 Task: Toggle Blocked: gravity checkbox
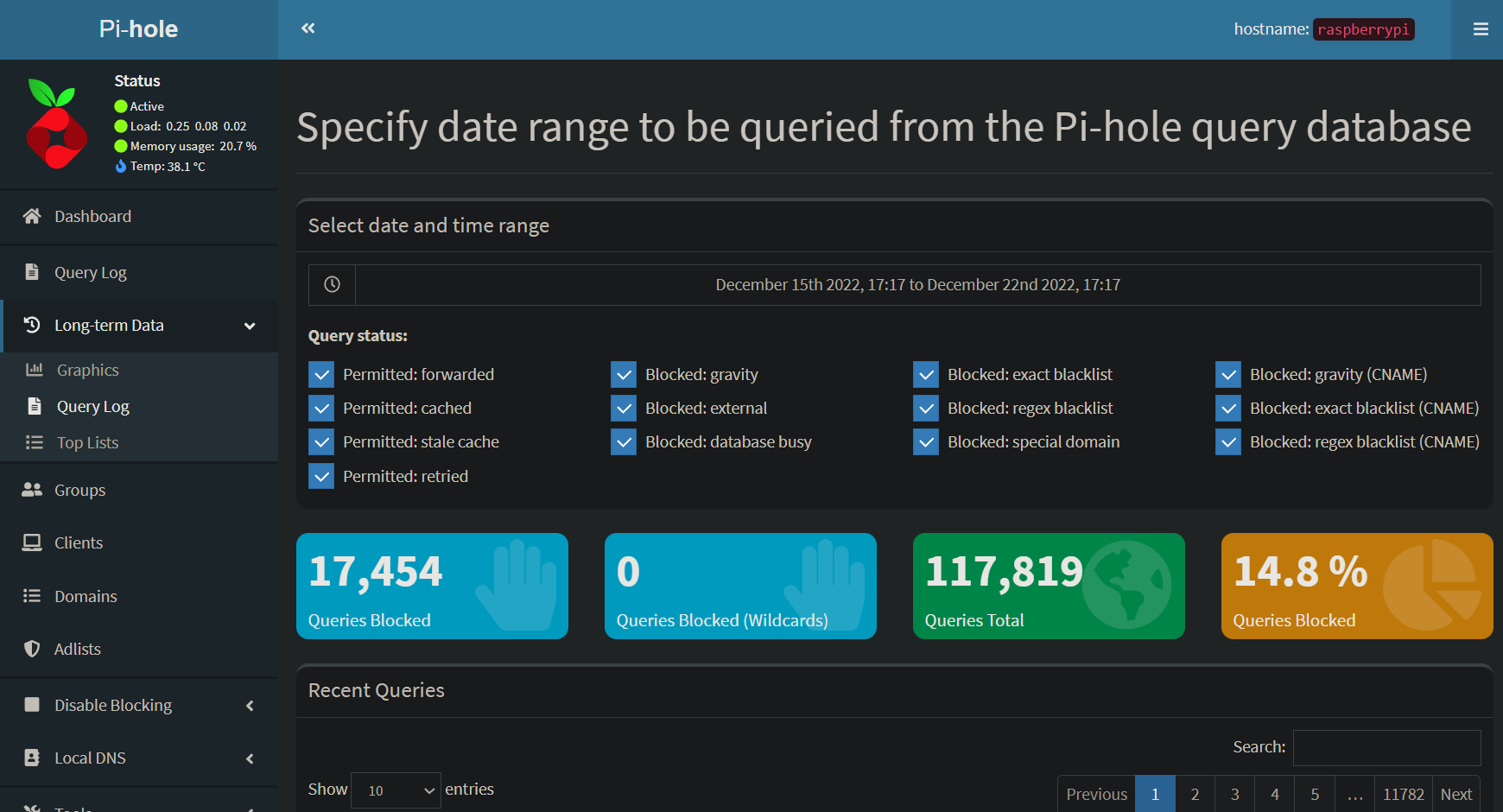click(624, 375)
